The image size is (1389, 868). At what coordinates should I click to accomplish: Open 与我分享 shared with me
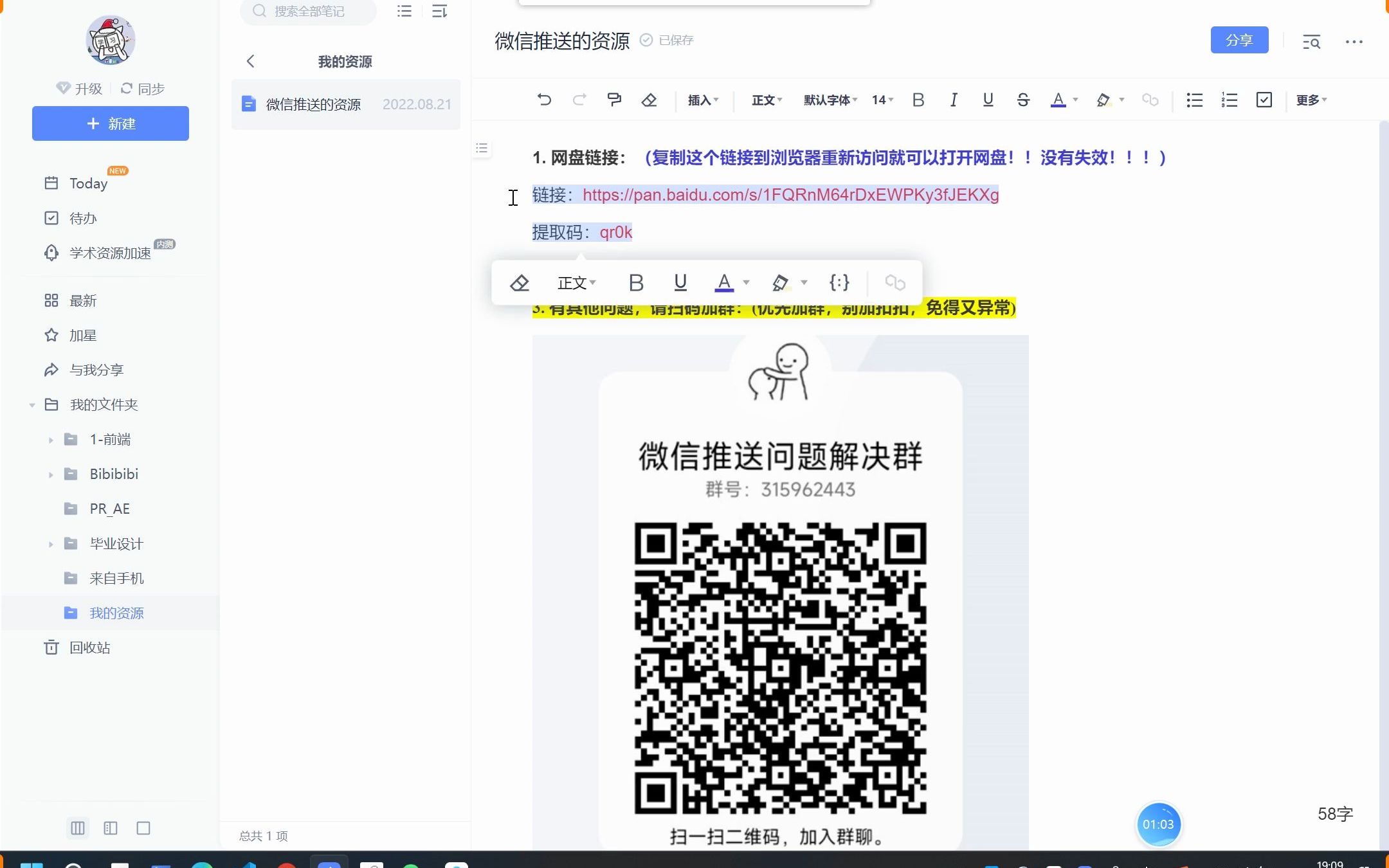tap(96, 370)
